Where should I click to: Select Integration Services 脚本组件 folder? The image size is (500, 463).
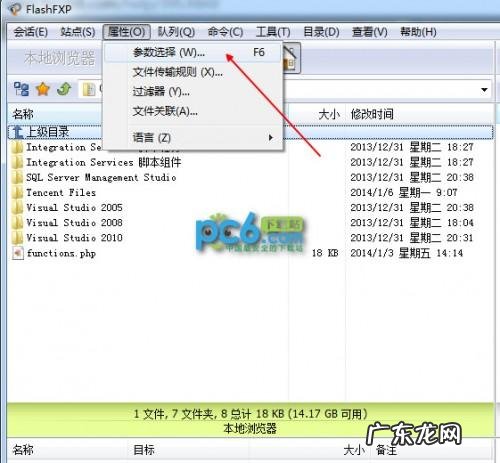(104, 162)
